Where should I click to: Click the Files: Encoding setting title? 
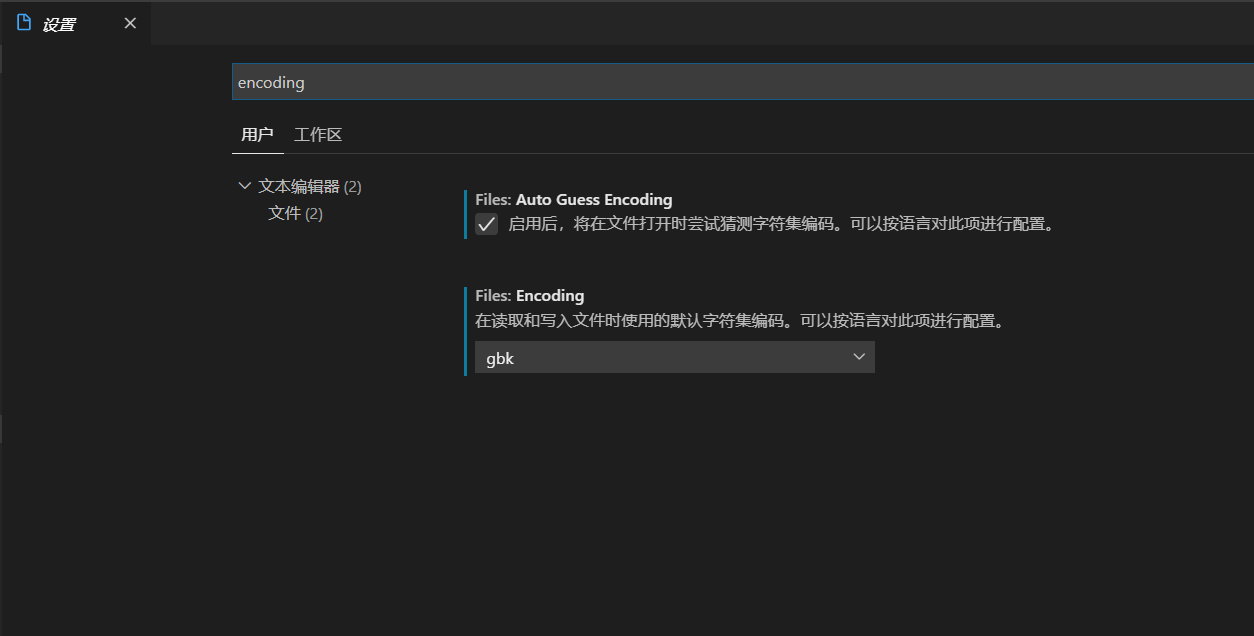pyautogui.click(x=530, y=296)
